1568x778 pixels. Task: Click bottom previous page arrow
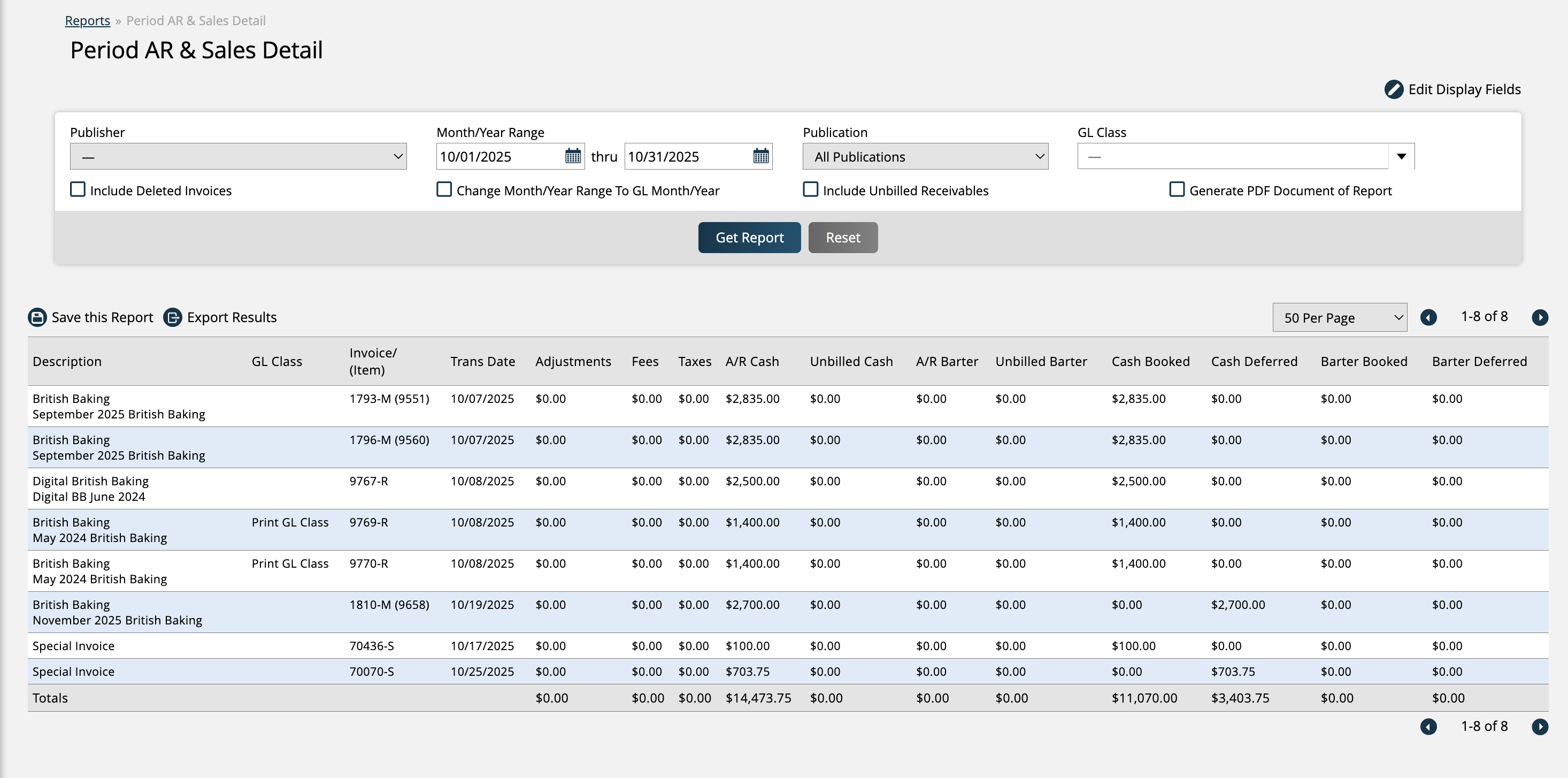(x=1428, y=726)
